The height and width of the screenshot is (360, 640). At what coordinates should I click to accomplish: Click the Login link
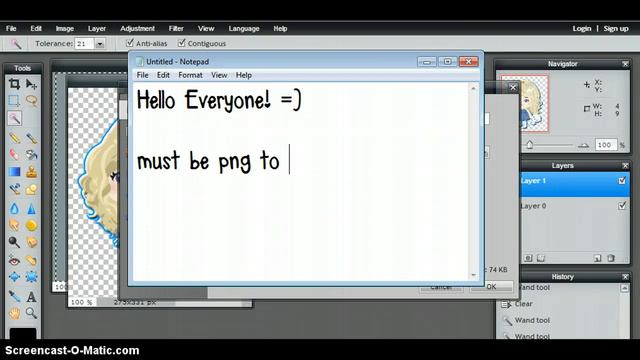coord(582,29)
